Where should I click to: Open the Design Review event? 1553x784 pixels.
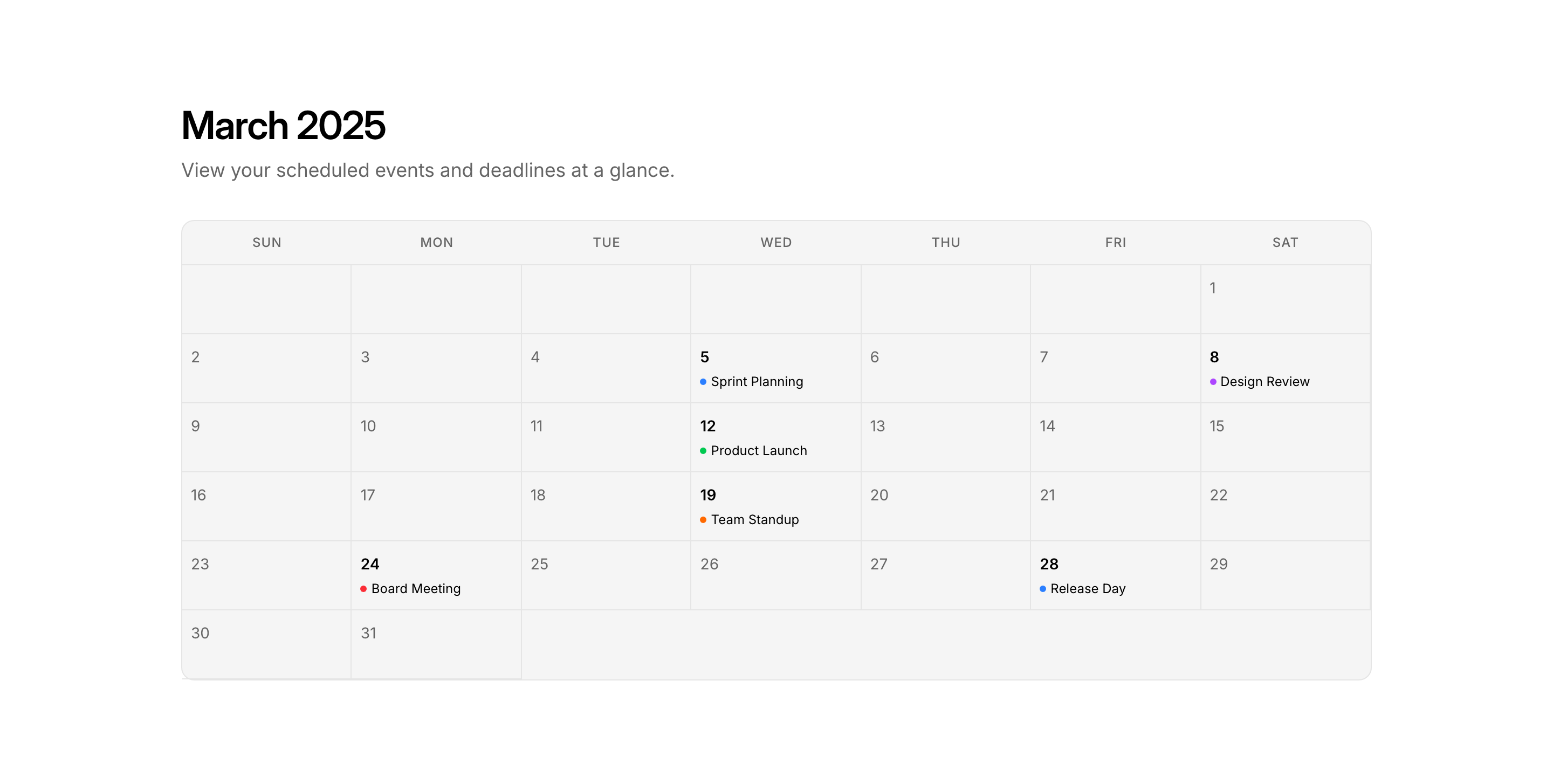1264,381
